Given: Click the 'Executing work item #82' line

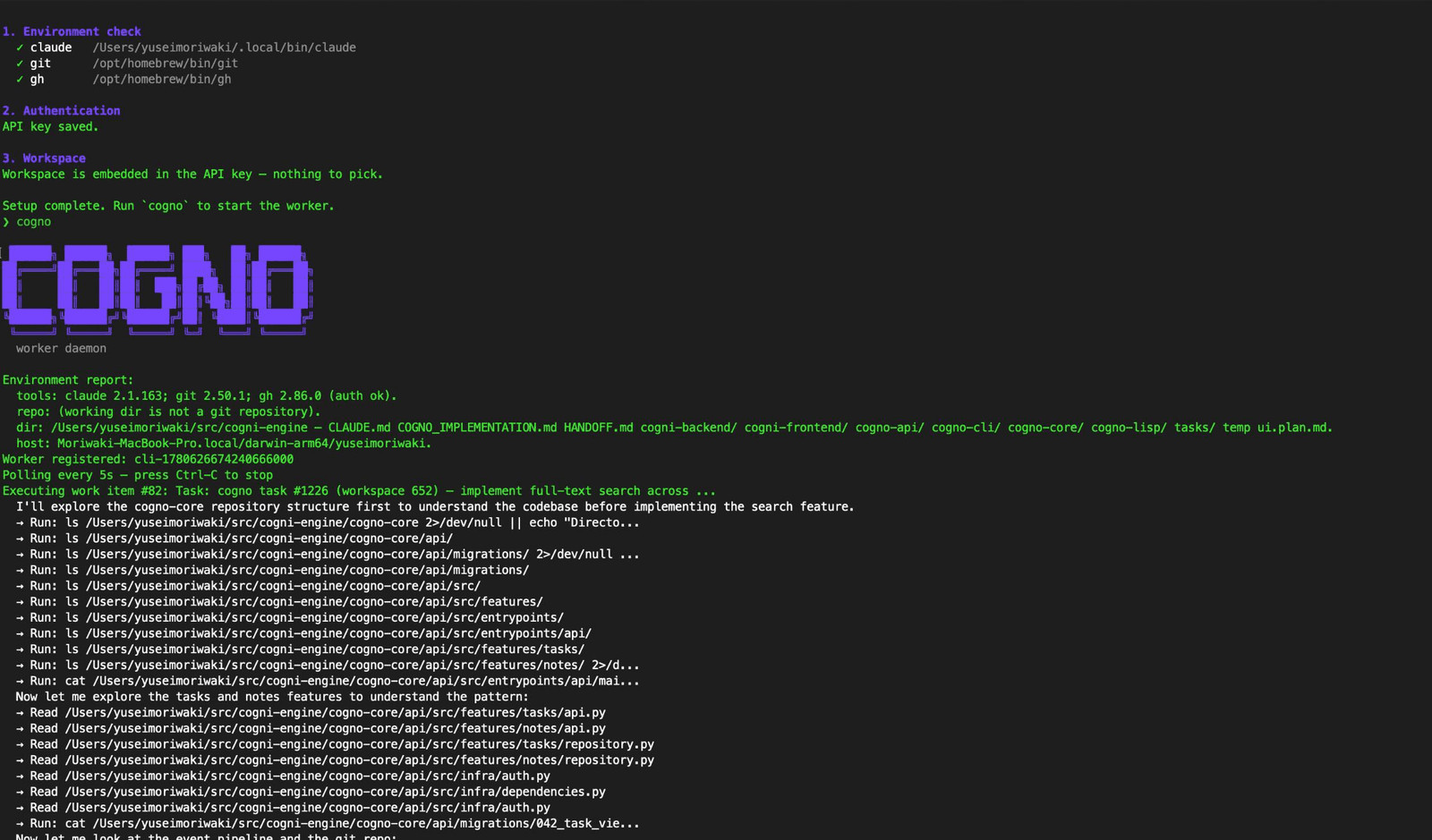Looking at the screenshot, I should [359, 491].
